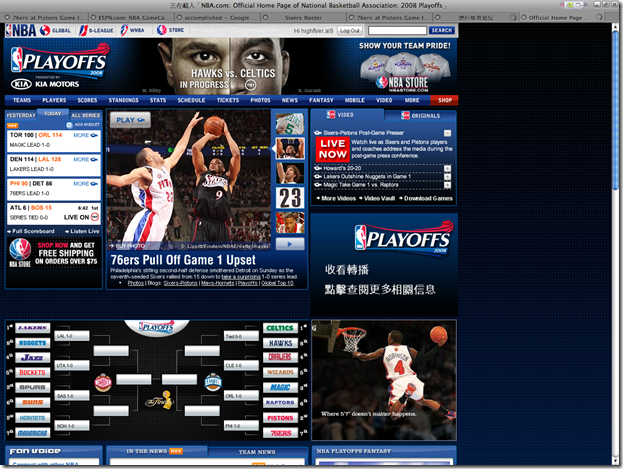Open the Players menu
This screenshot has width=623, height=469.
tap(54, 100)
